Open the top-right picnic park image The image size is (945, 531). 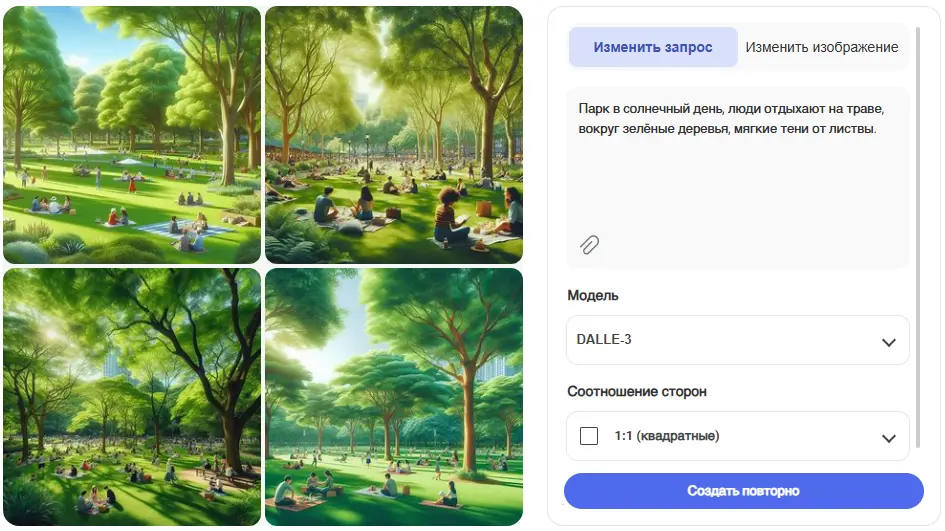pos(394,135)
